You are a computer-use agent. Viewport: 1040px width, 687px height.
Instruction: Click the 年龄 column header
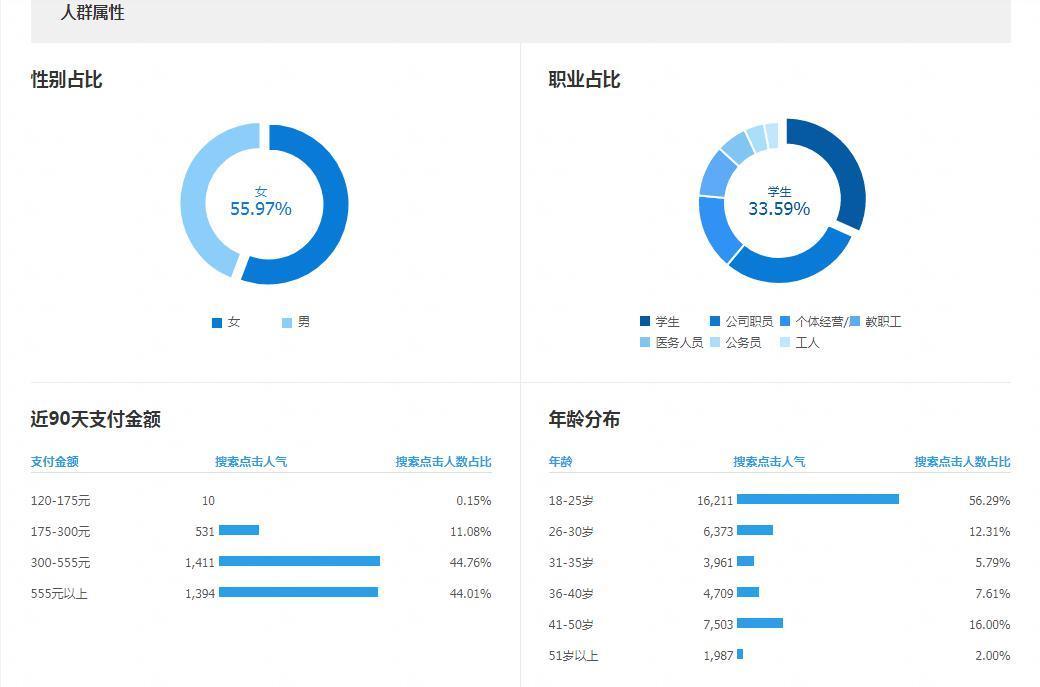click(561, 462)
